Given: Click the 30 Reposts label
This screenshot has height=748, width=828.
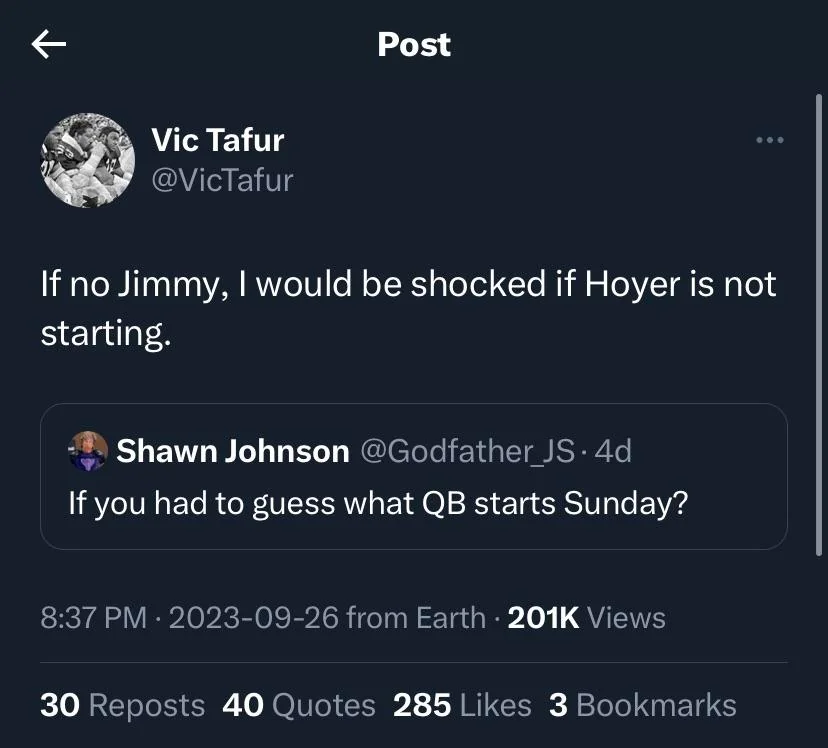Looking at the screenshot, I should click(122, 705).
